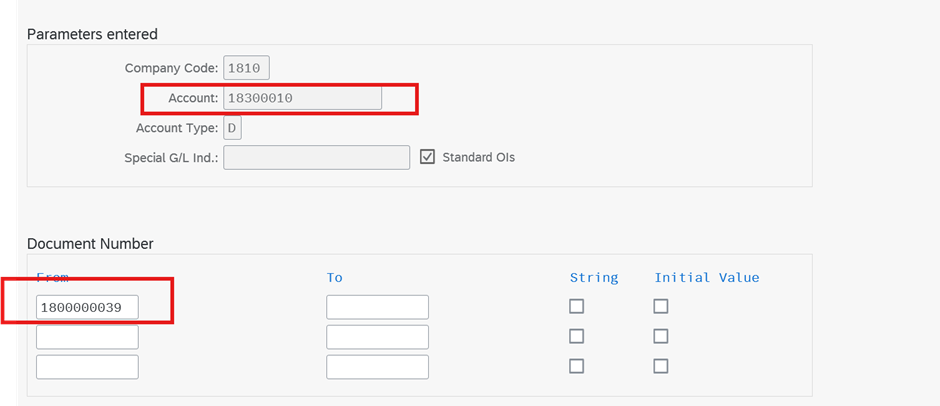This screenshot has height=406, width=940.
Task: Tick the String checkbox in second document row
Action: click(576, 336)
